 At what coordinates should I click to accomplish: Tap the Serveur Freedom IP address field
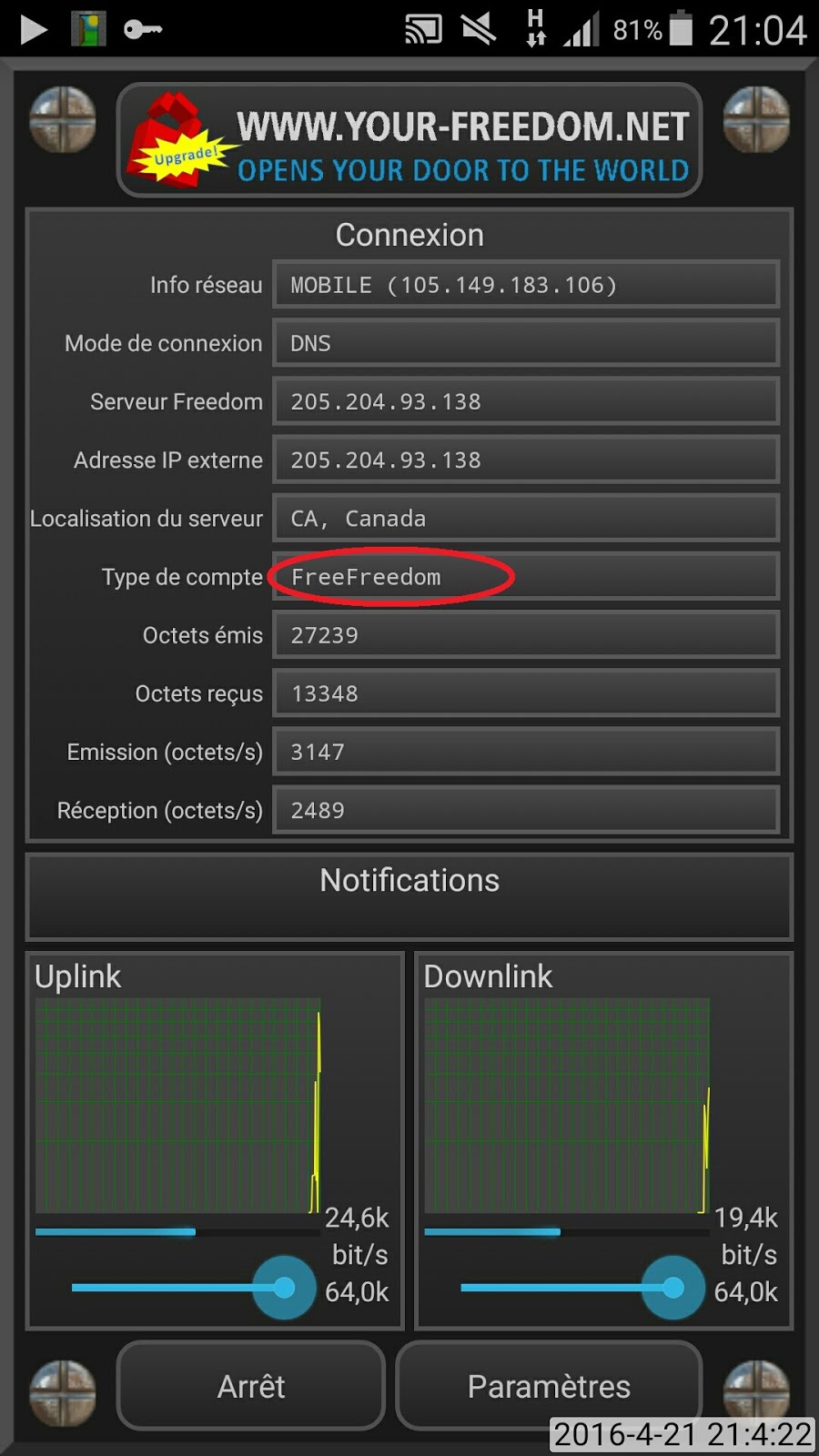coord(526,401)
